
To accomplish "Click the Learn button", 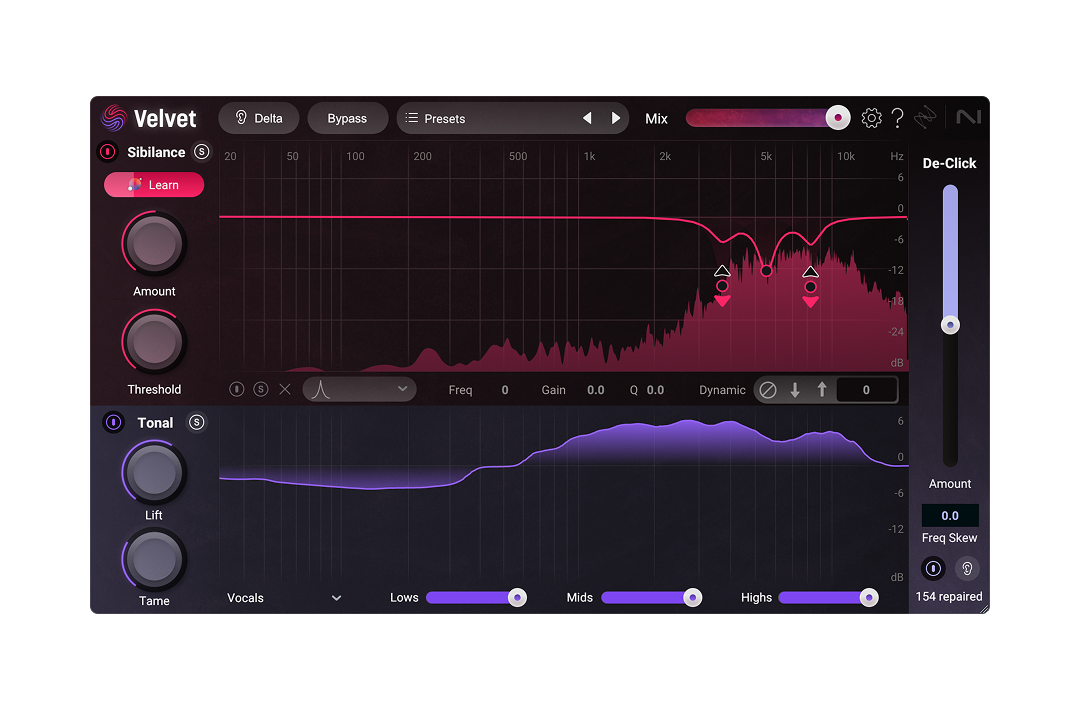I will tap(154, 185).
